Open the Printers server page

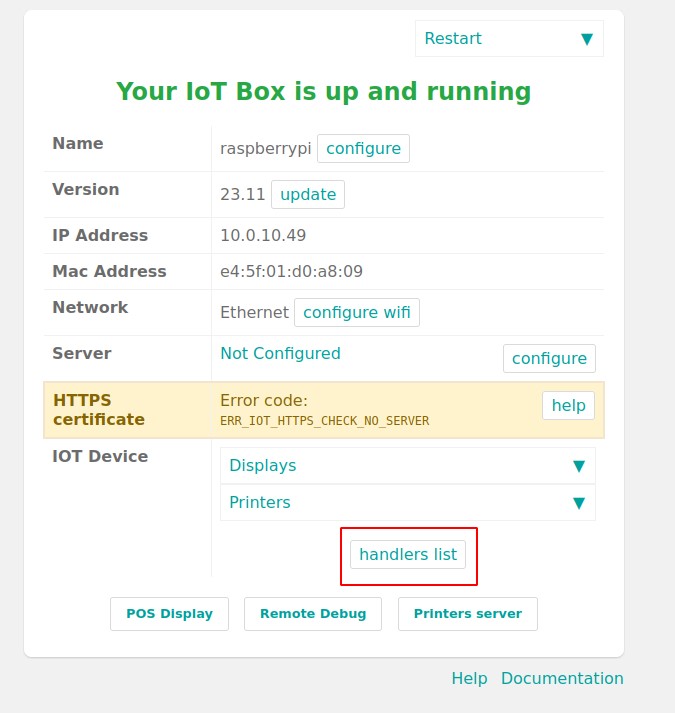tap(468, 614)
